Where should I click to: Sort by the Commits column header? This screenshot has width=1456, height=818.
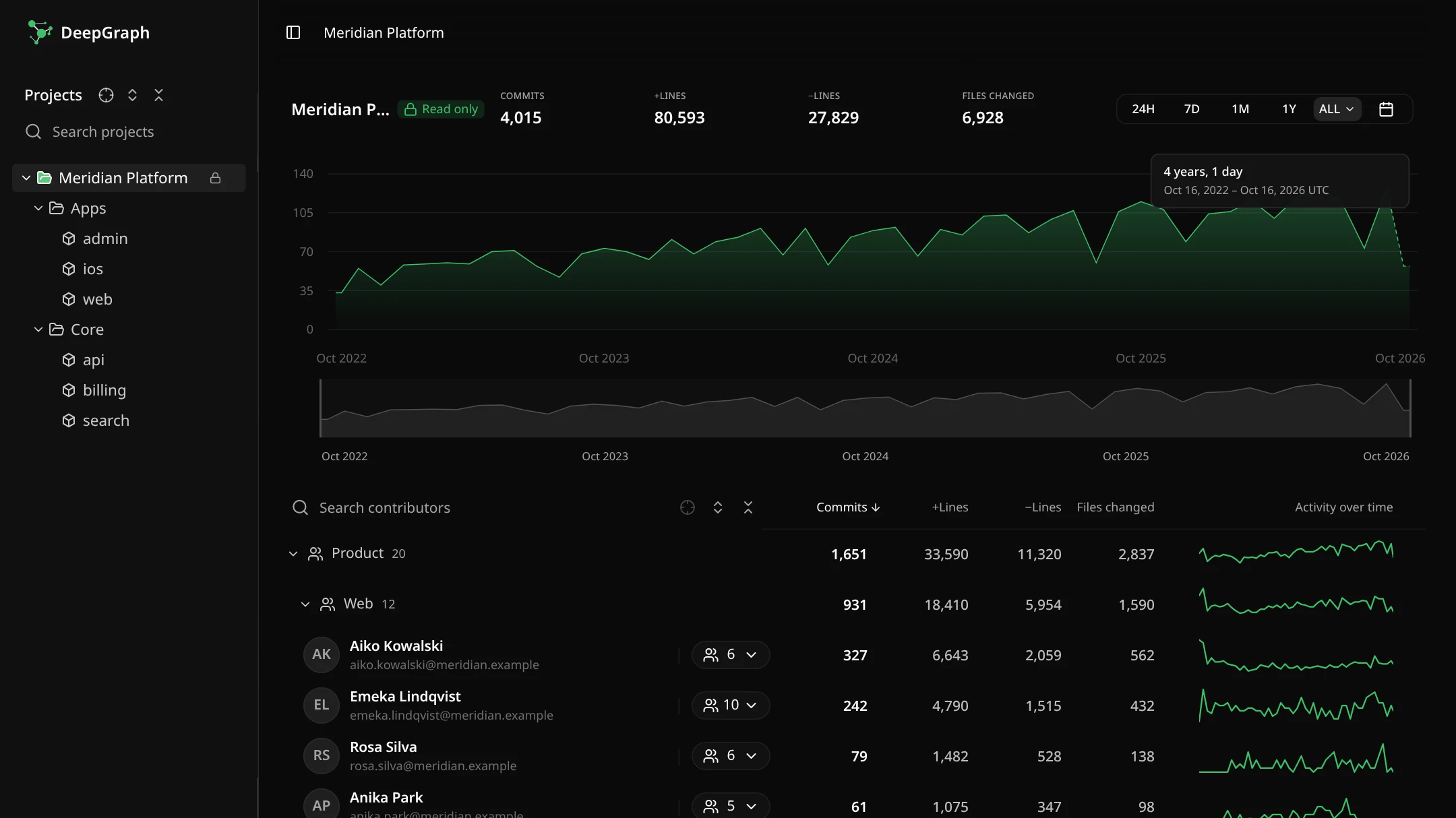(848, 507)
